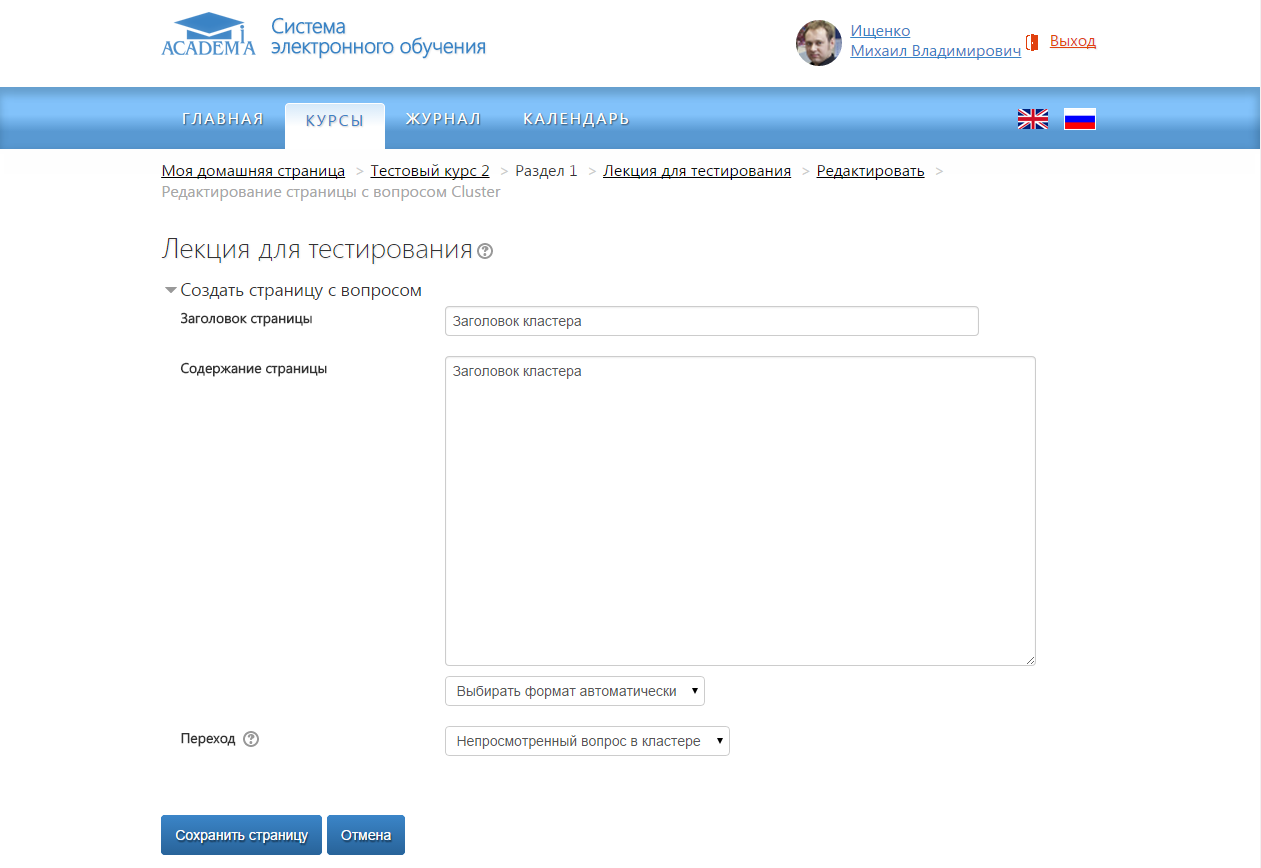This screenshot has height=868, width=1261.
Task: Click inside the Содержание страницы text area
Action: [740, 510]
